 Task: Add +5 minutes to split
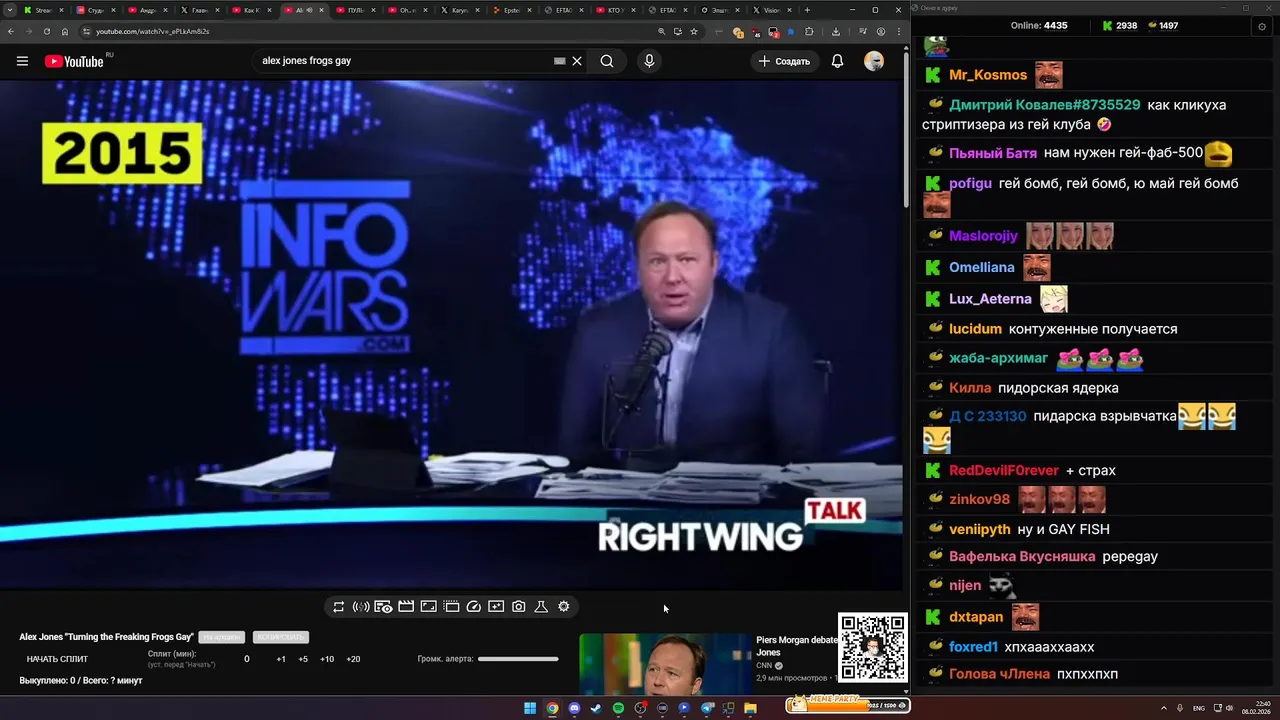[x=303, y=660]
